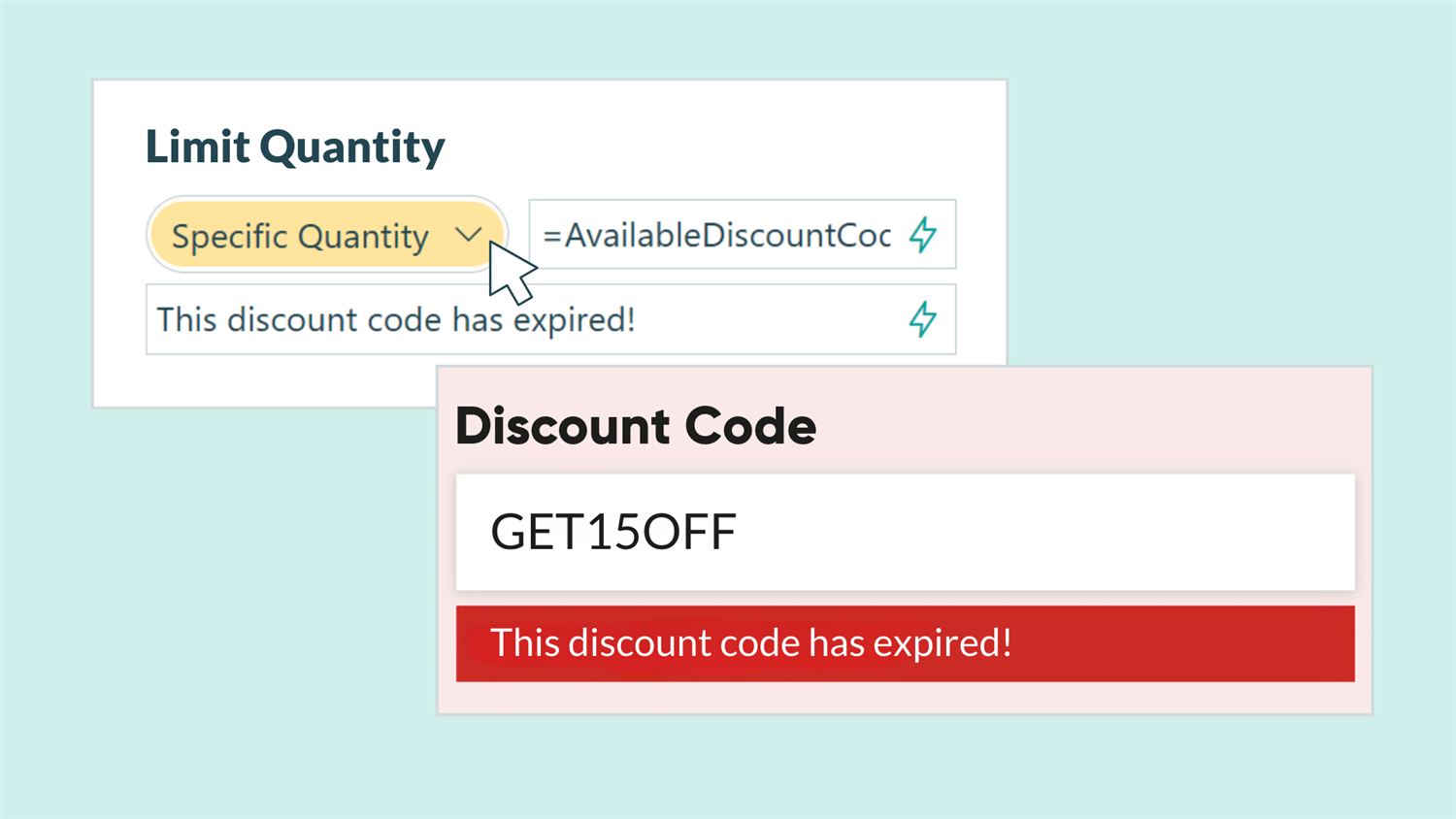This screenshot has height=819, width=1456.
Task: Focus the GET15OFF discount code field
Action: pyautogui.click(x=905, y=532)
